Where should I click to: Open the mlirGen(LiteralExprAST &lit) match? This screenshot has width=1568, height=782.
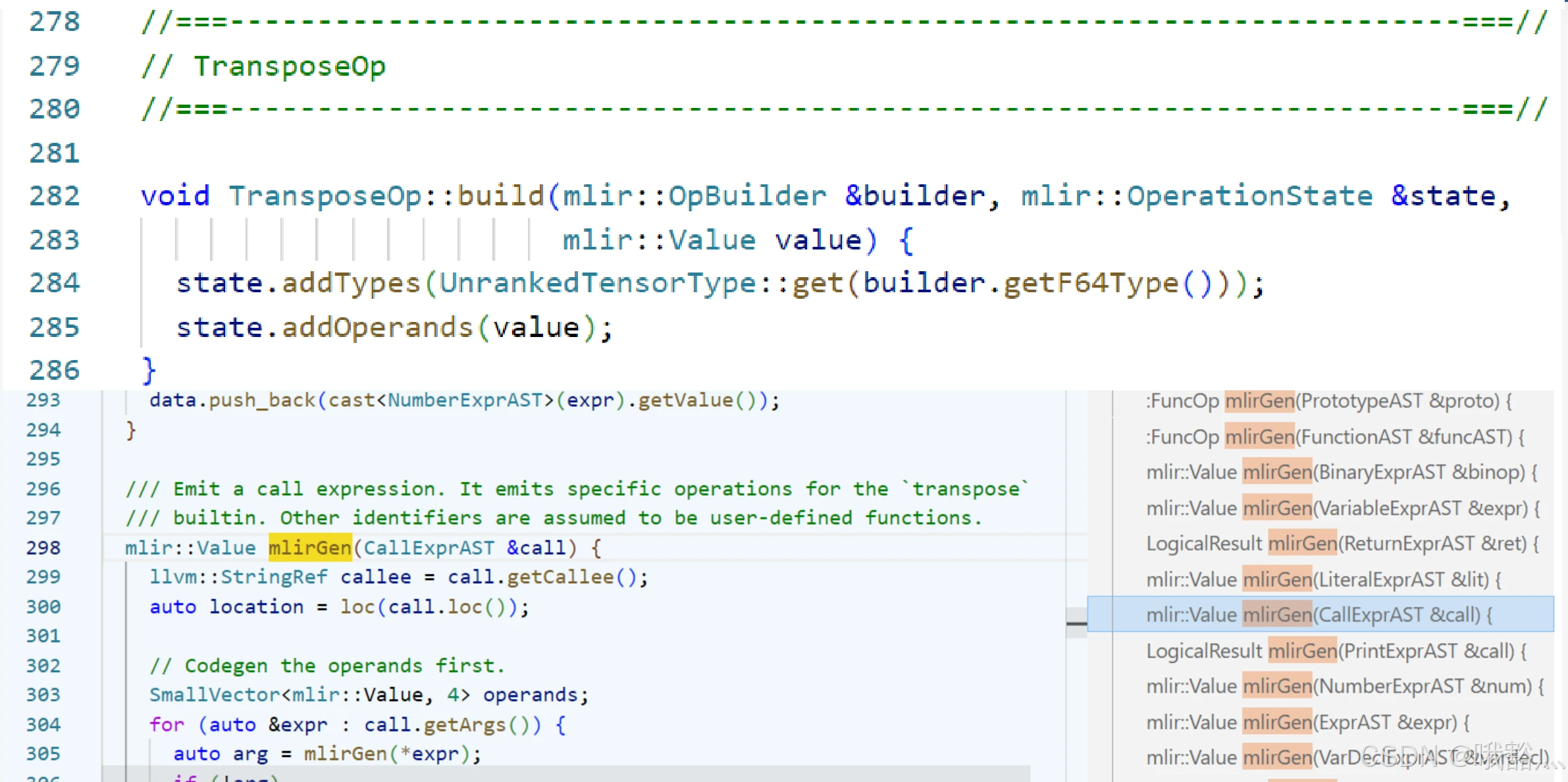(x=1324, y=579)
